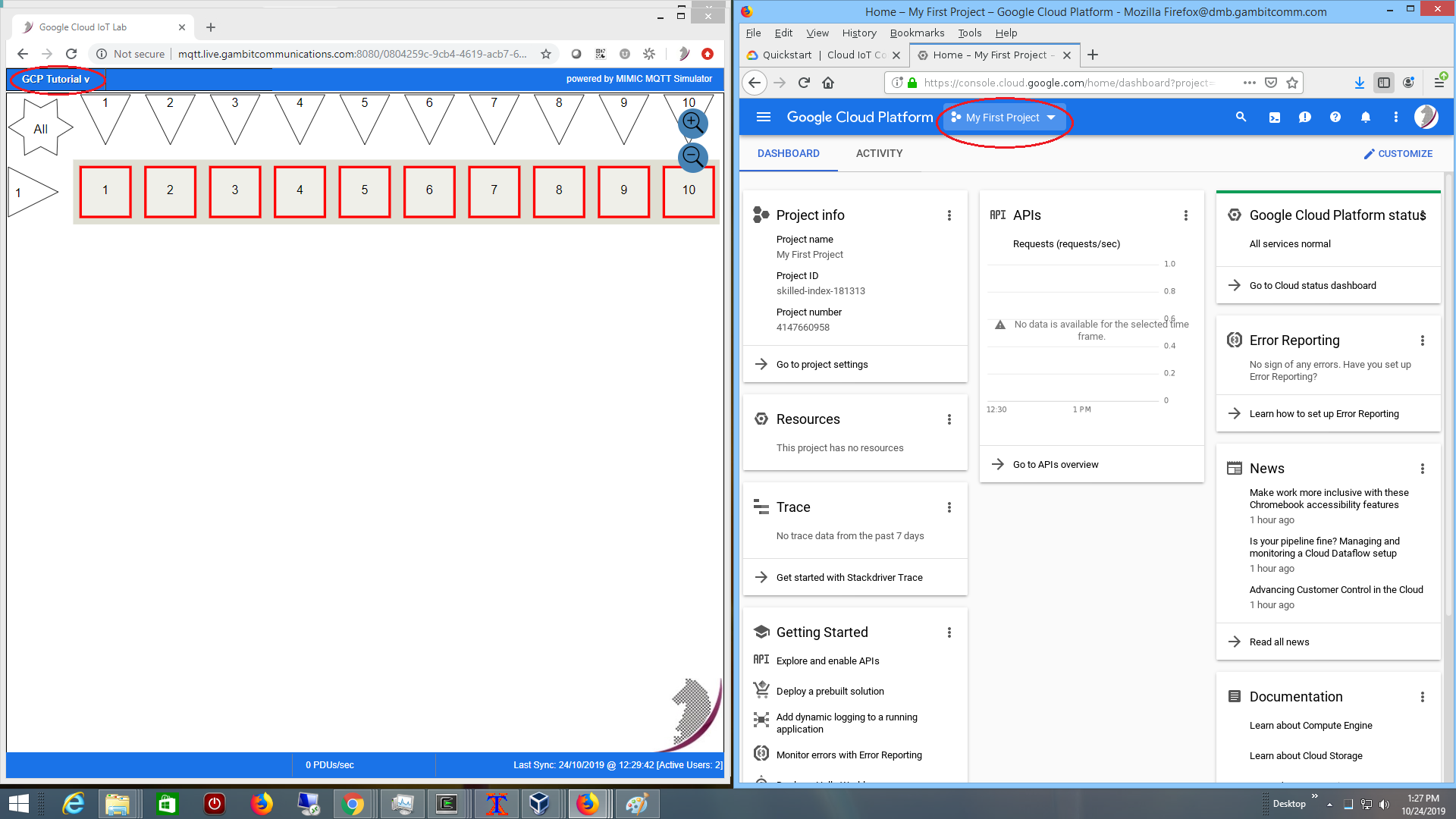
Task: Click the Cloud Platform search icon
Action: 1241,117
